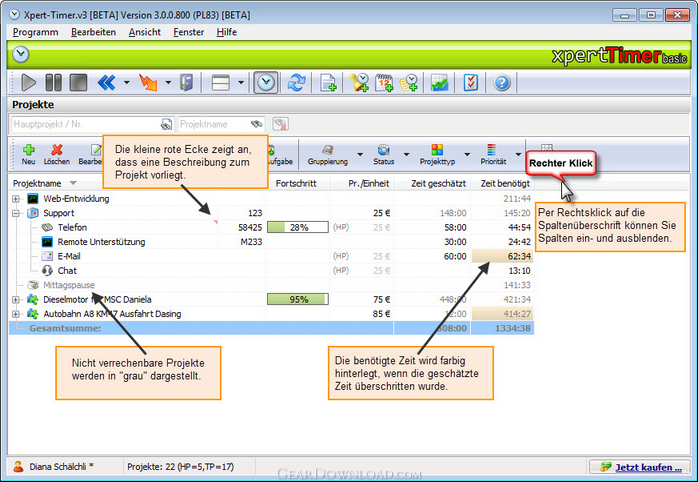Click user Diana Schälchli in status bar
The image size is (698, 482).
coord(61,466)
